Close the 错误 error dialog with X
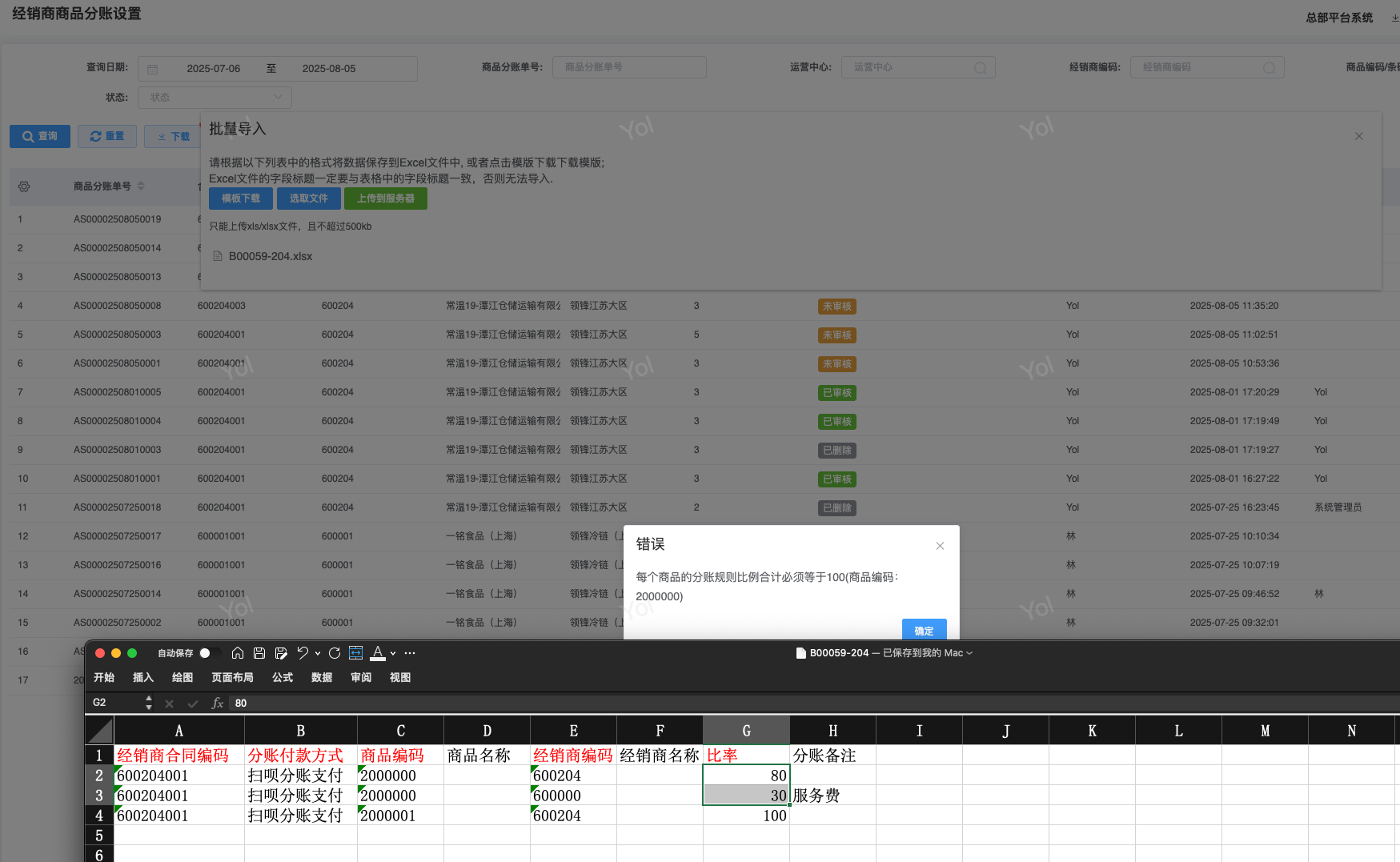This screenshot has height=862, width=1400. [941, 546]
